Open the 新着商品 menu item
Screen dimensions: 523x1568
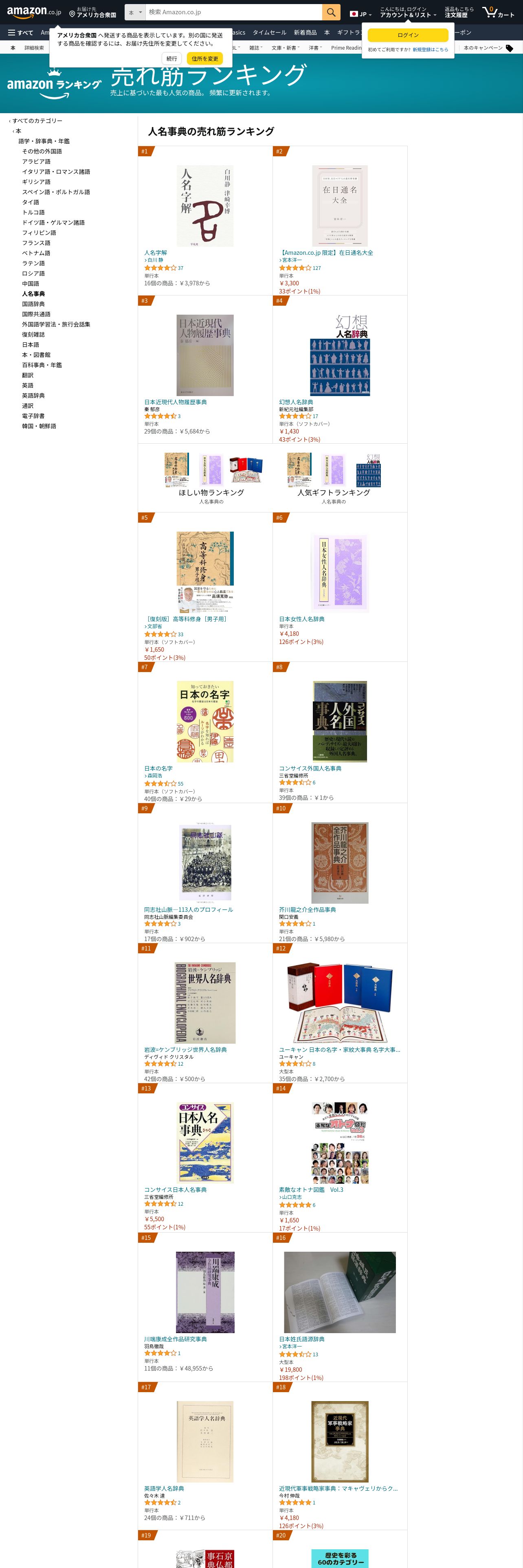tap(305, 33)
